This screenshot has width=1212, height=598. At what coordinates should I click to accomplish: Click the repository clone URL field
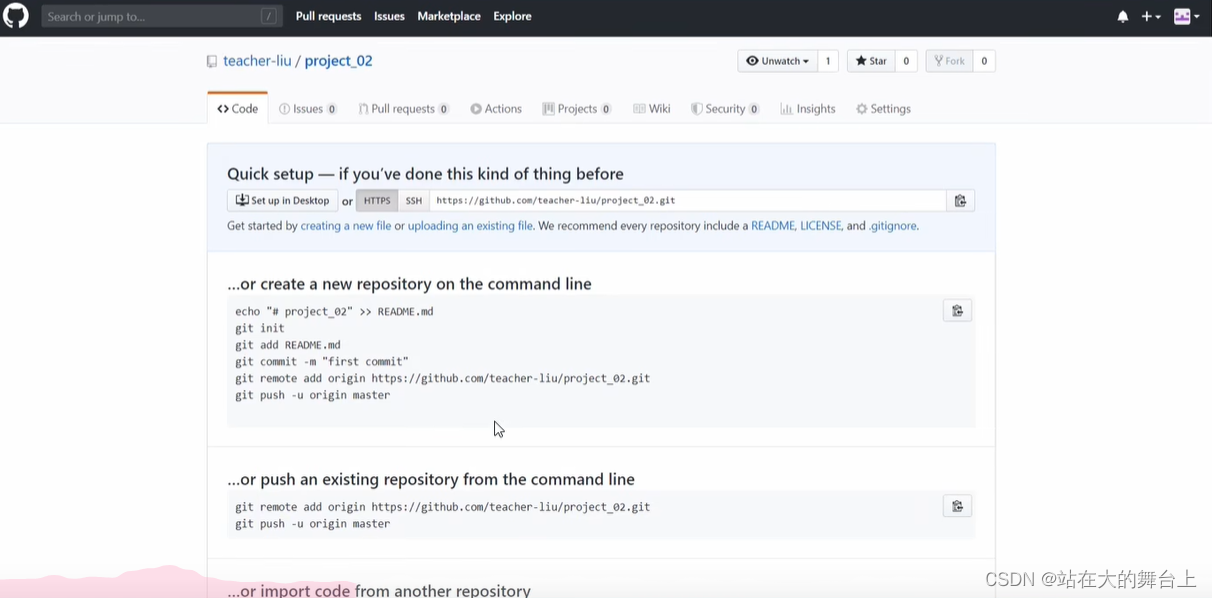688,201
